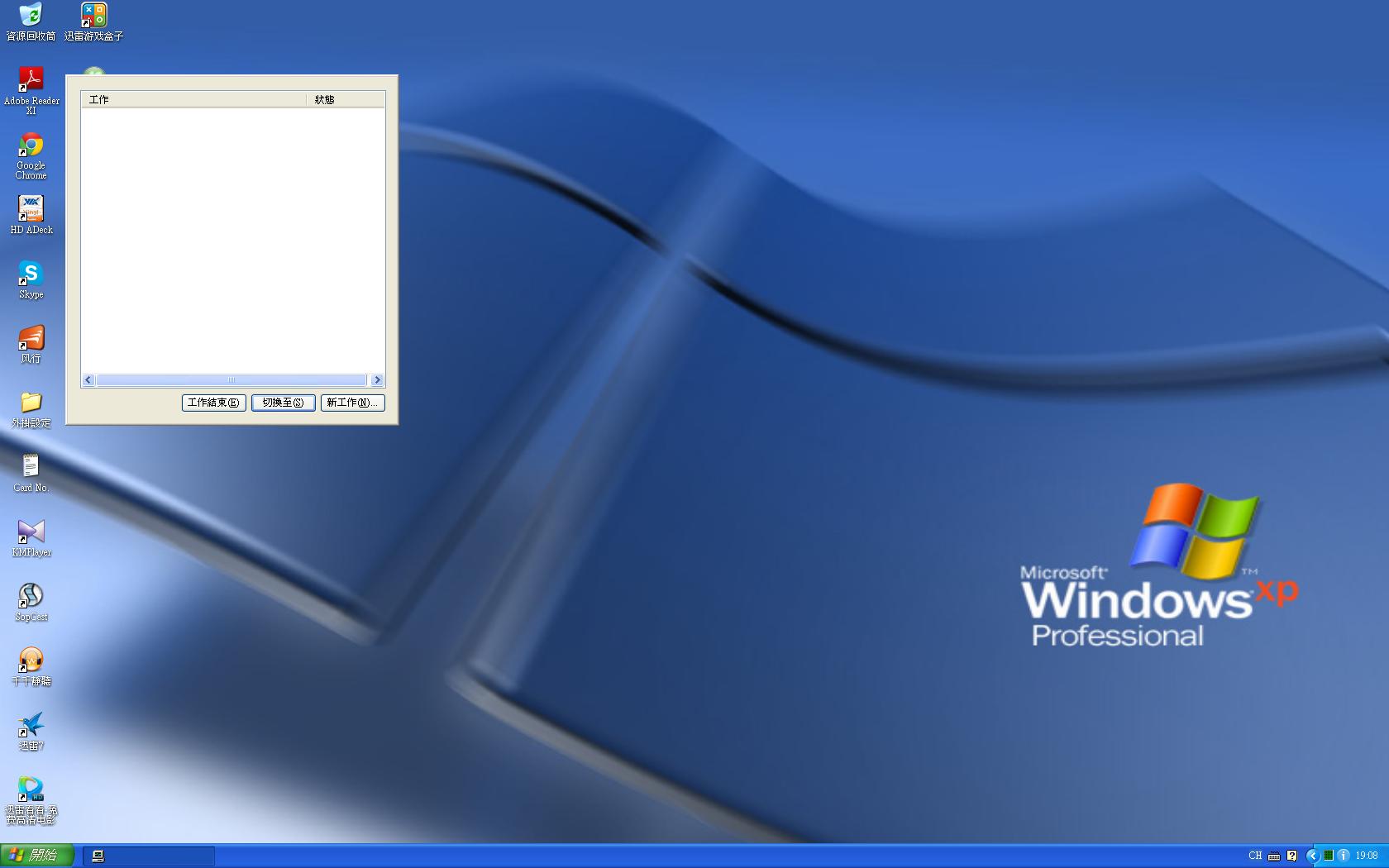Select the Card No. text file icon
The image size is (1389, 868).
point(31,467)
